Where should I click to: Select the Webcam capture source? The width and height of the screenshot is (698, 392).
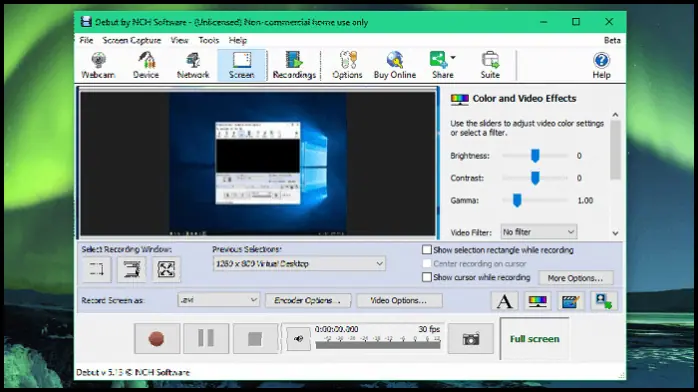[x=98, y=65]
